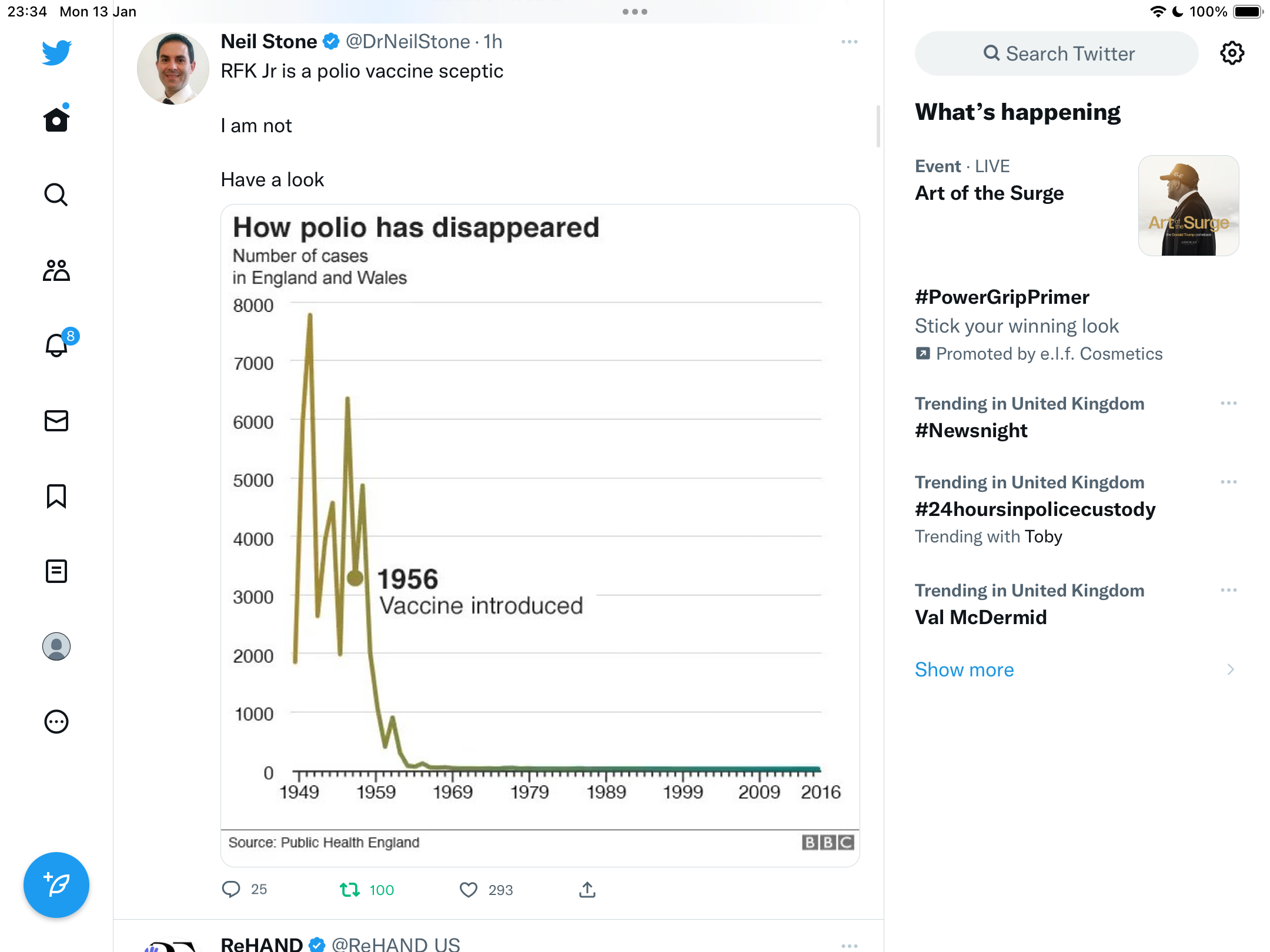Share Neil Stone's tweet

[587, 890]
